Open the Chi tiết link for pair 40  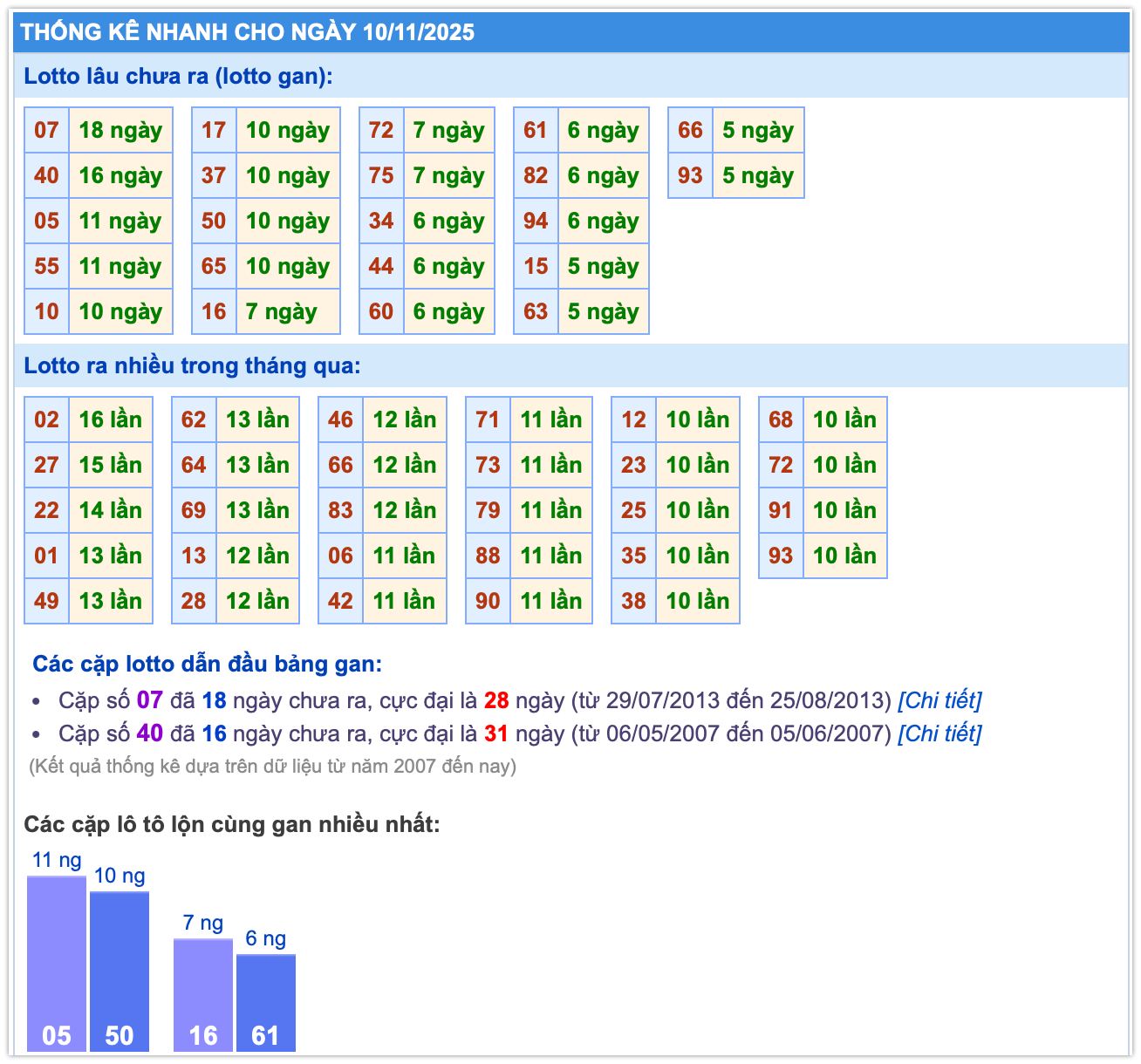click(939, 733)
